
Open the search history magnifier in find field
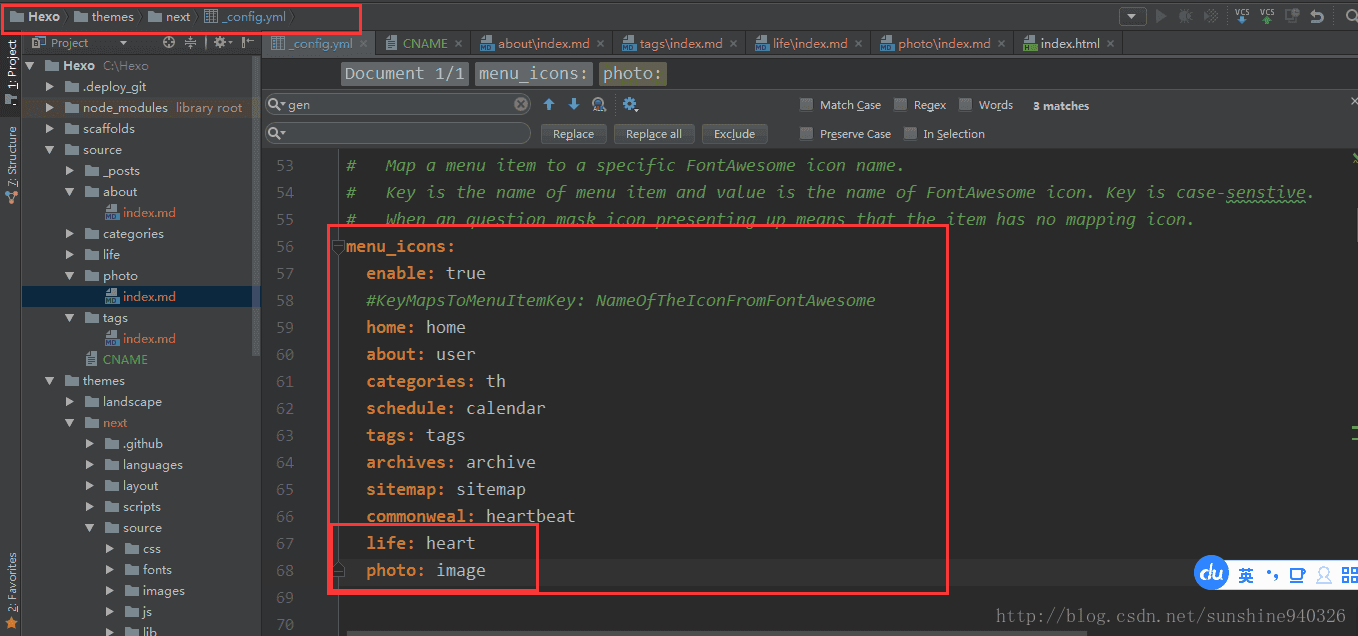click(x=277, y=104)
